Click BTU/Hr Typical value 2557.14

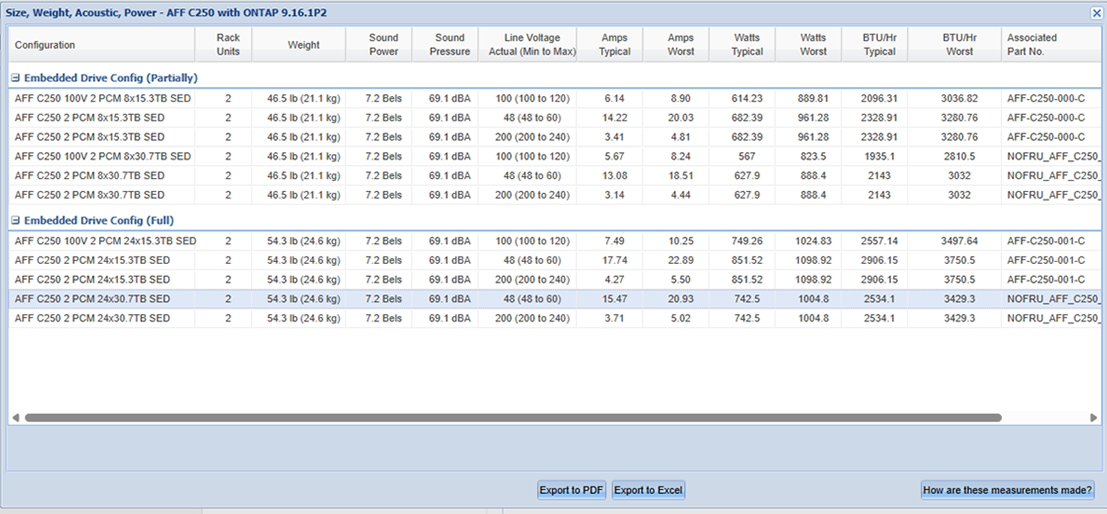pyautogui.click(x=880, y=241)
